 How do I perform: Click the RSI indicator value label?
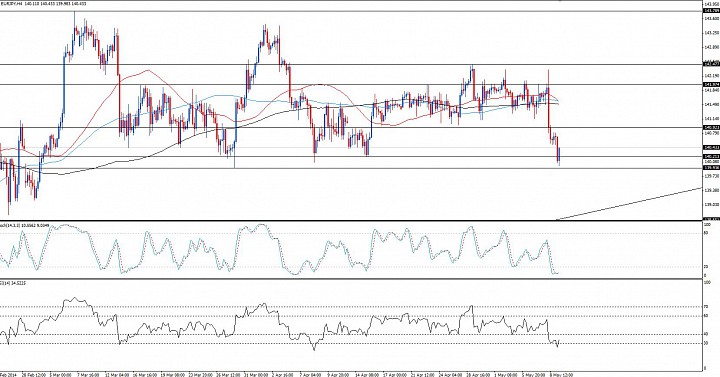click(12, 283)
